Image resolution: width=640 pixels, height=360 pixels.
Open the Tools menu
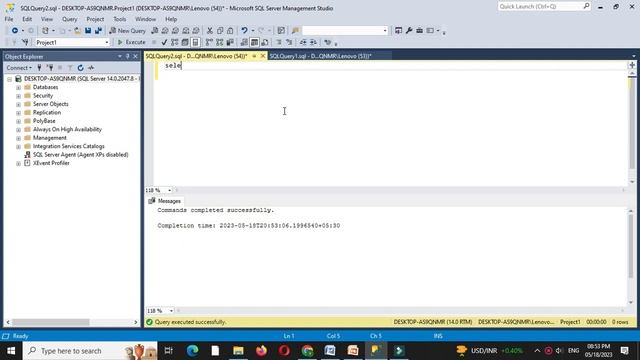point(120,19)
